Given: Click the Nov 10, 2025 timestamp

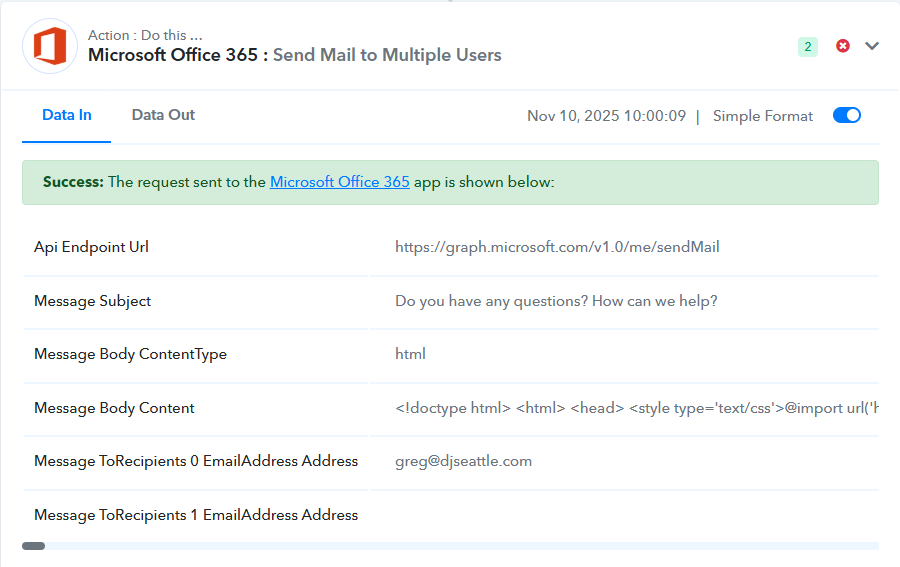Looking at the screenshot, I should (x=606, y=116).
